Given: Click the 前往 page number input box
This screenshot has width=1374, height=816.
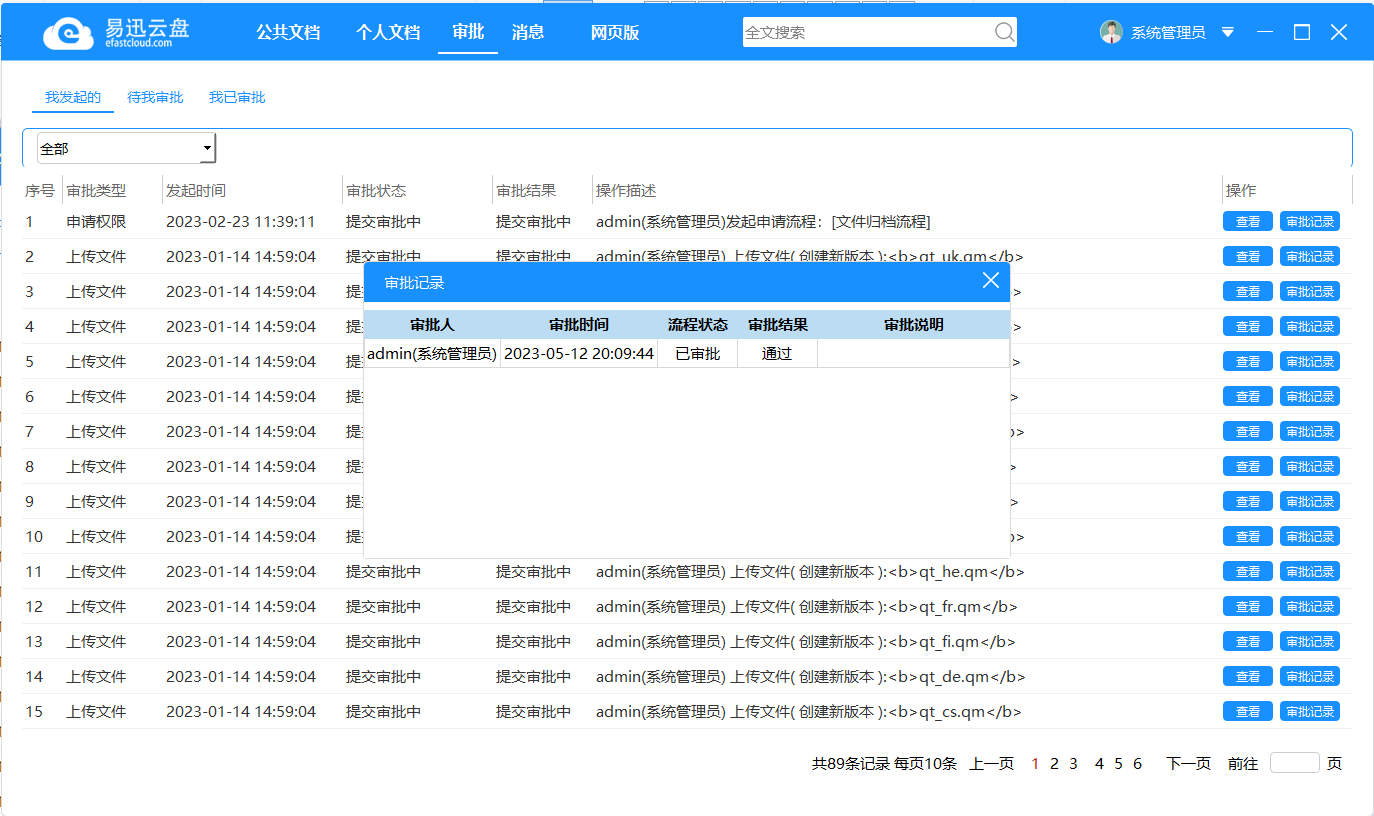Looking at the screenshot, I should pyautogui.click(x=1295, y=762).
